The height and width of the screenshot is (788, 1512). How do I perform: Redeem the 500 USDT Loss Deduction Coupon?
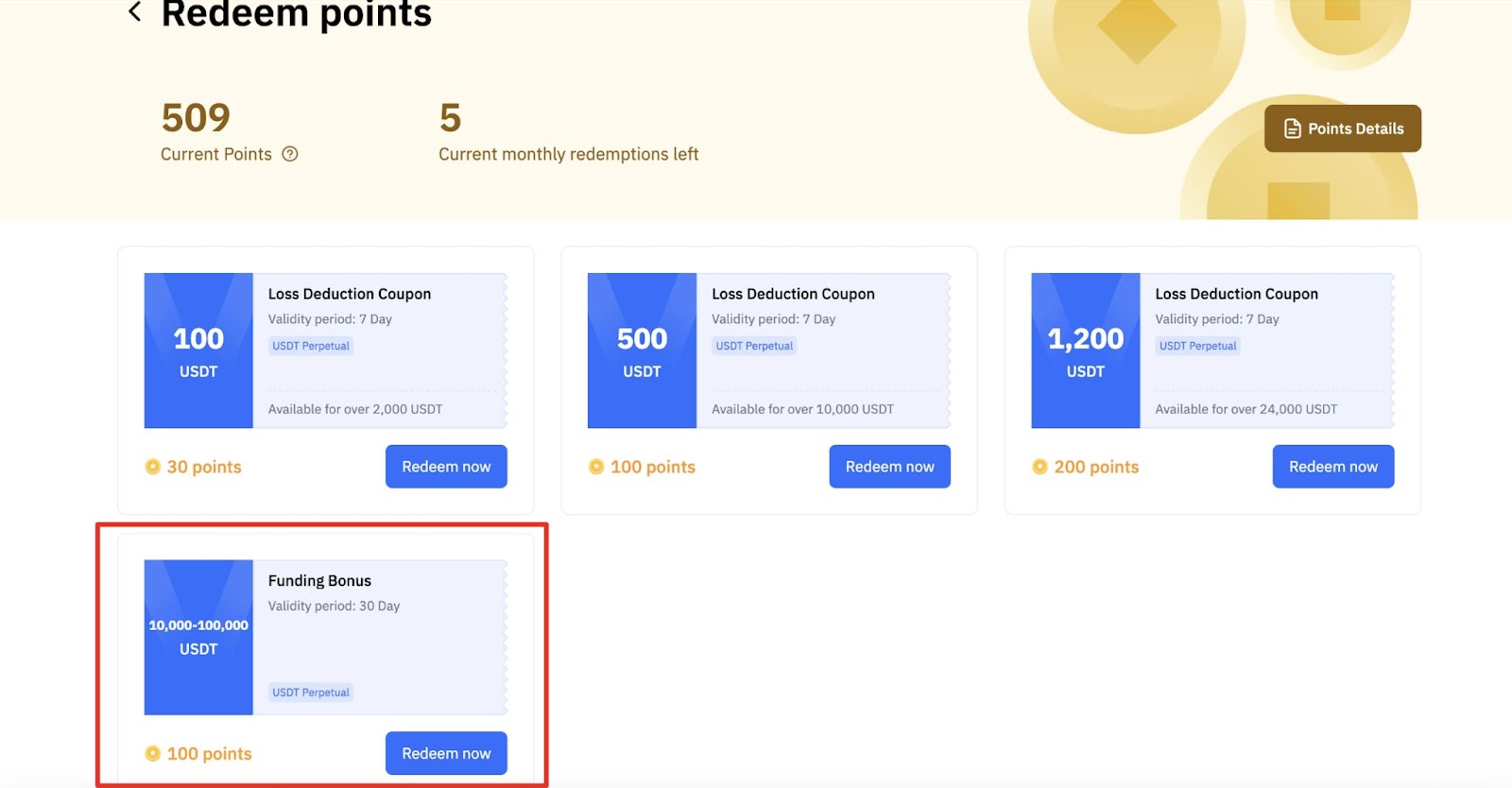point(889,467)
